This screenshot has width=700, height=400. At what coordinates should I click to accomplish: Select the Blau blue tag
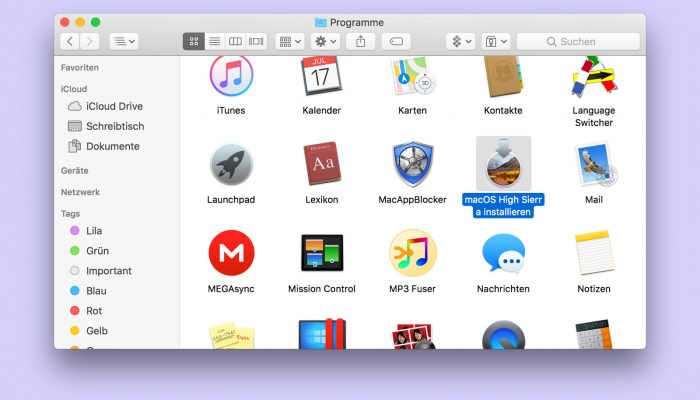(x=117, y=291)
